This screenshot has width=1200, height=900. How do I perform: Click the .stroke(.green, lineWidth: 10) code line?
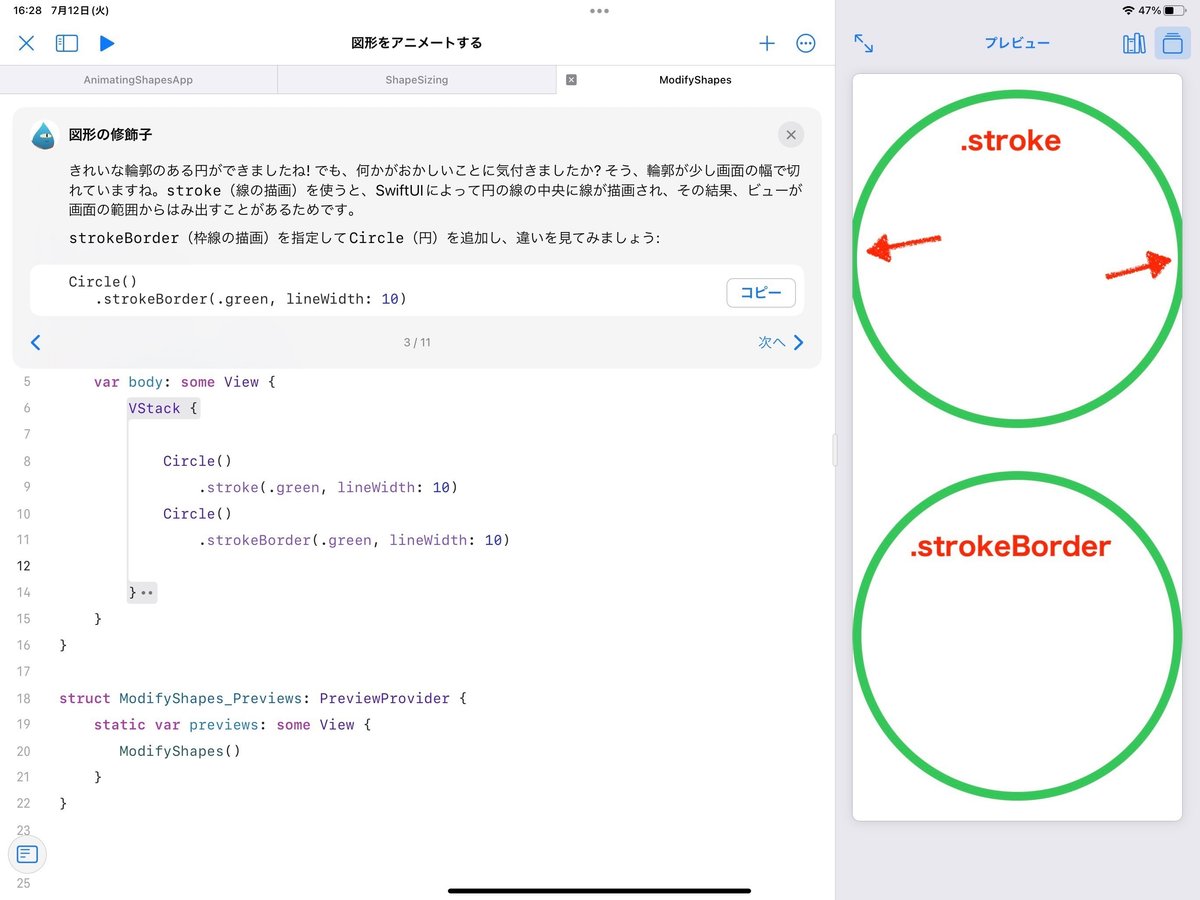tap(328, 487)
